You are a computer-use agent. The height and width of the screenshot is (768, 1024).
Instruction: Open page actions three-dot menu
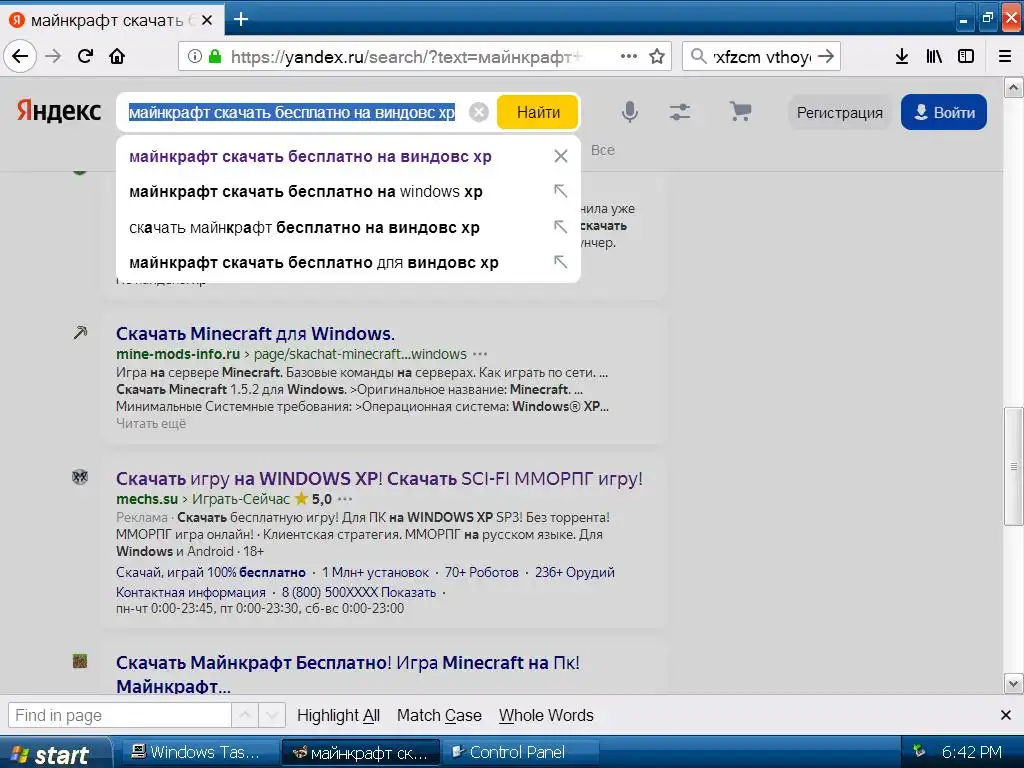click(629, 56)
